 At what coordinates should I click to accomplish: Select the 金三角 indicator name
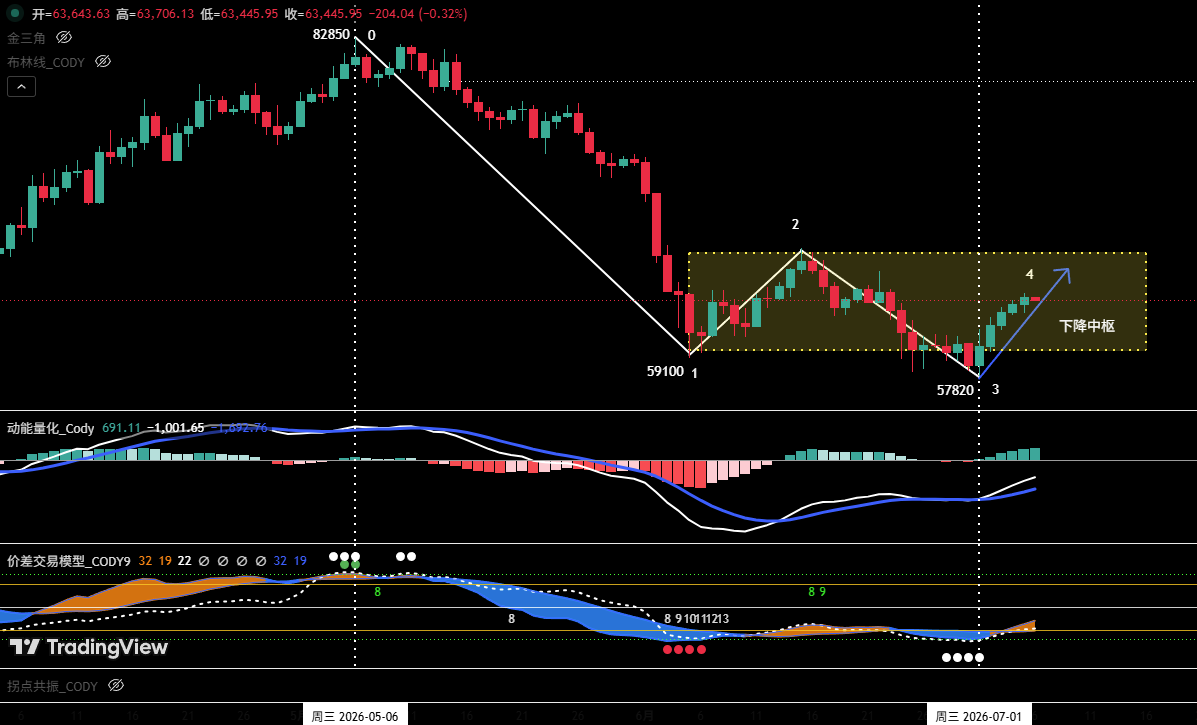point(27,37)
